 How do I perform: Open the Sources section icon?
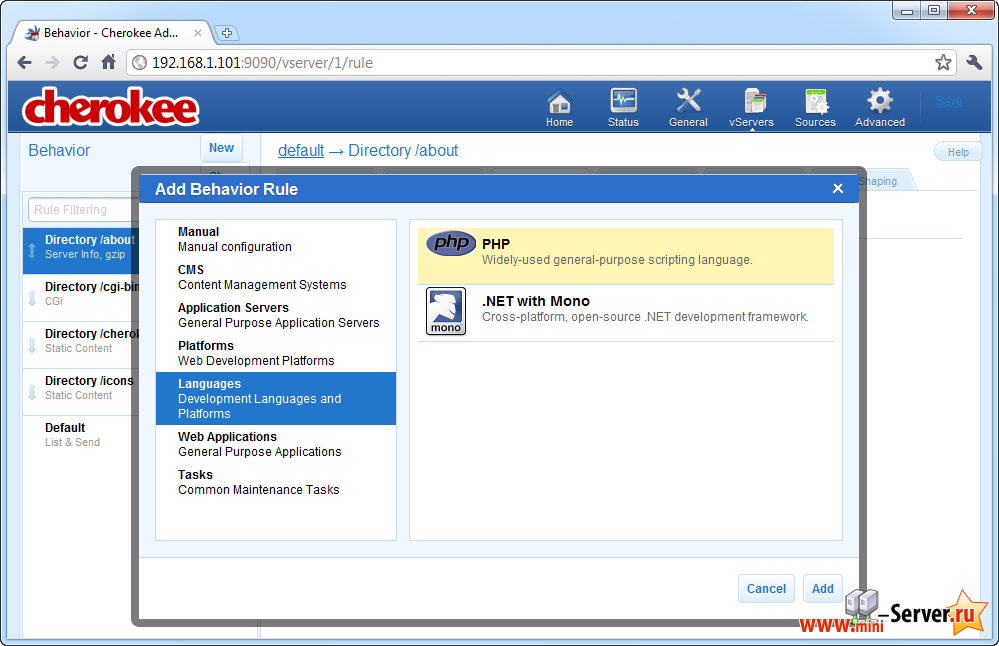coord(816,101)
